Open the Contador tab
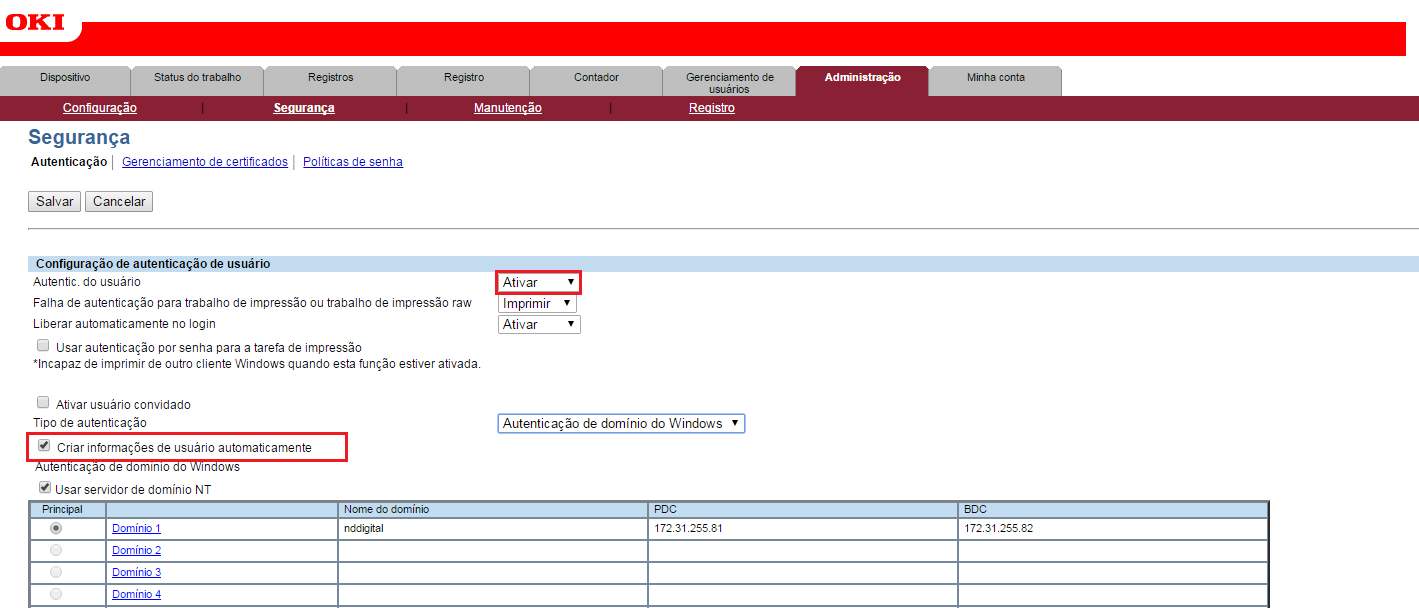Image resolution: width=1419 pixels, height=608 pixels. pyautogui.click(x=596, y=78)
